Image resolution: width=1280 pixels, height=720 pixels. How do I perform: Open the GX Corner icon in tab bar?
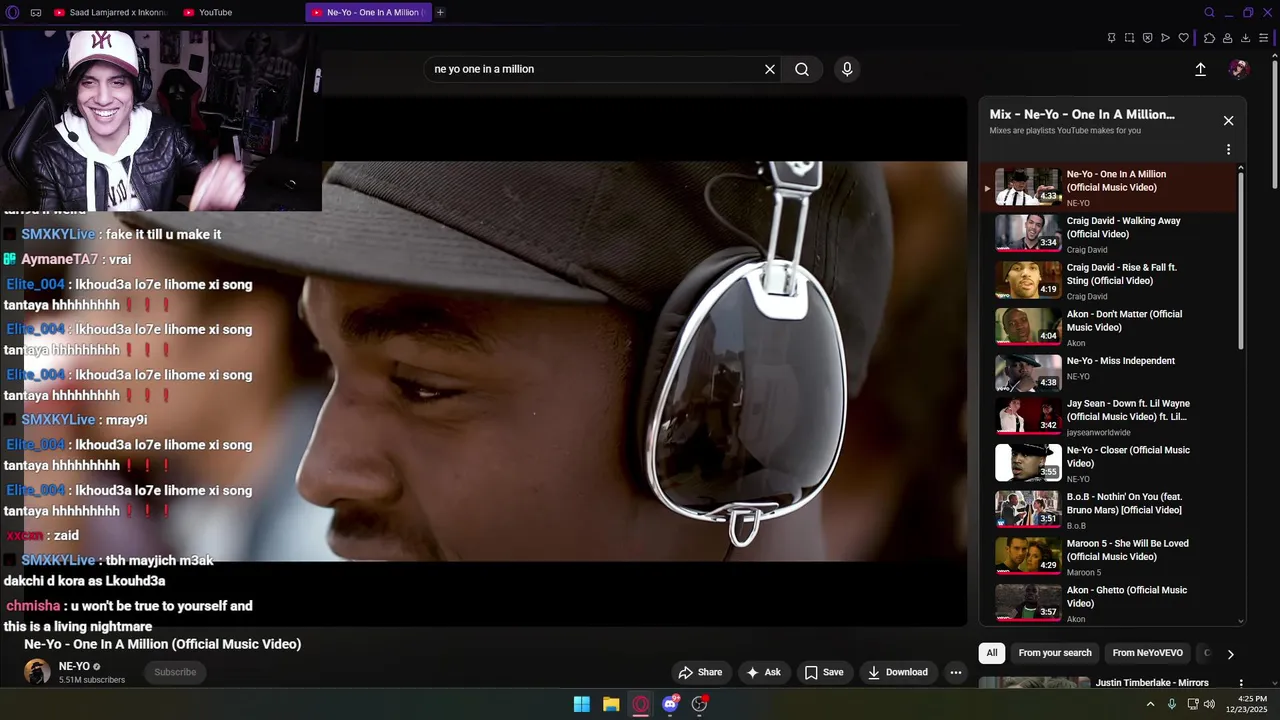[x=36, y=13]
